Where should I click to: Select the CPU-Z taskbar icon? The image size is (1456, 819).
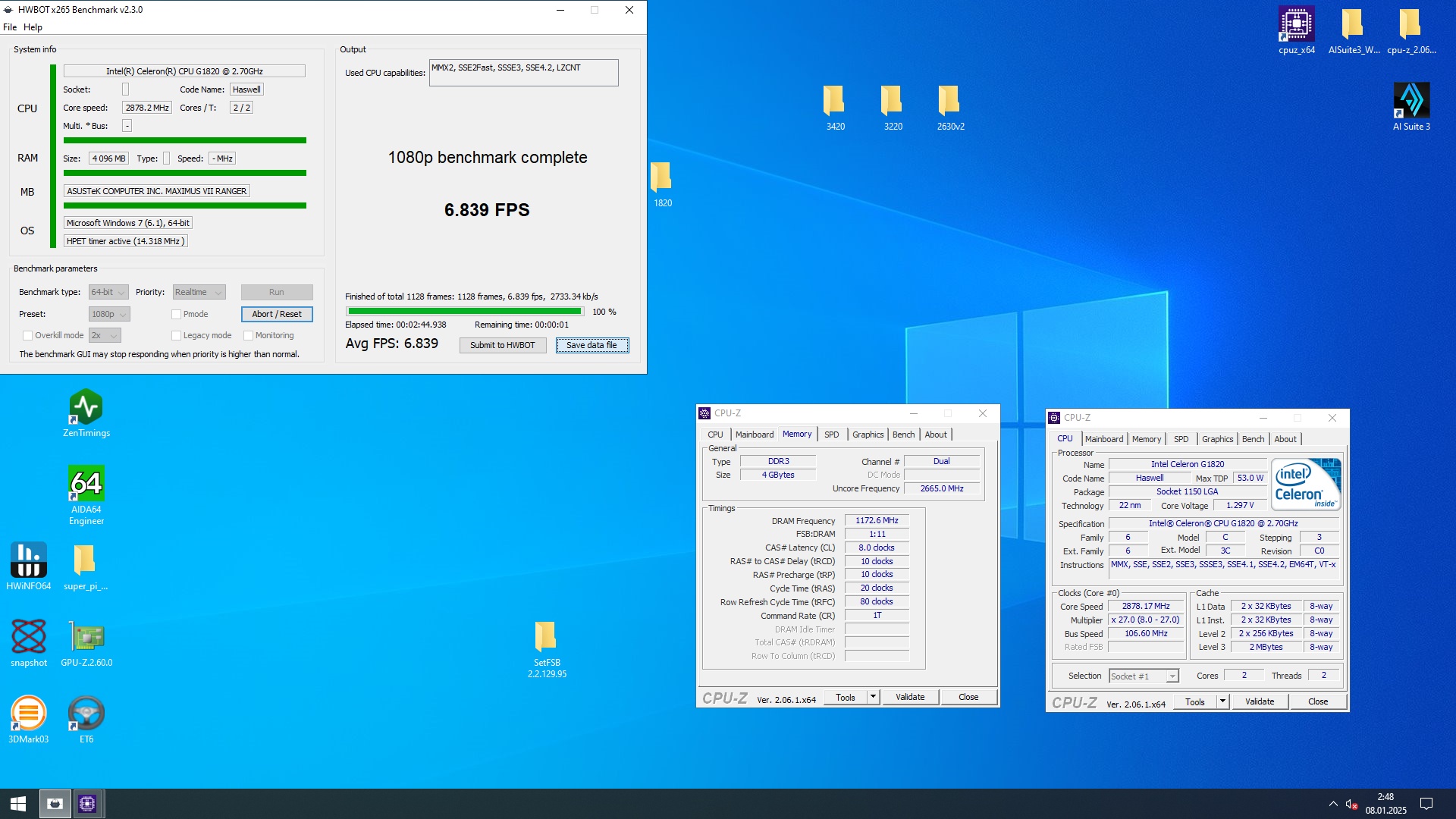pos(87,804)
